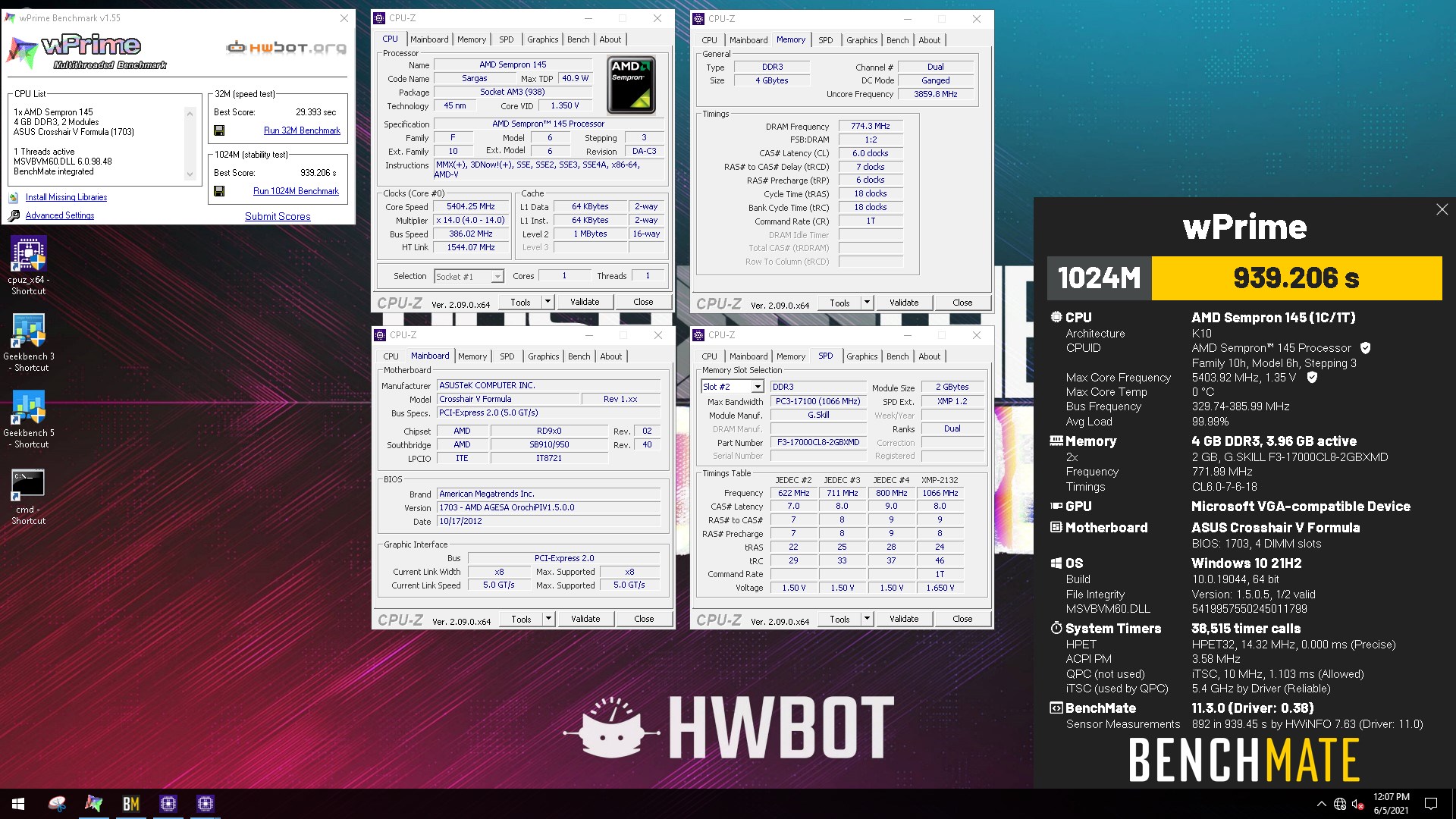Viewport: 1456px width, 819px height.
Task: Open Tools dropdown arrow in Memory tab window
Action: pos(867,303)
